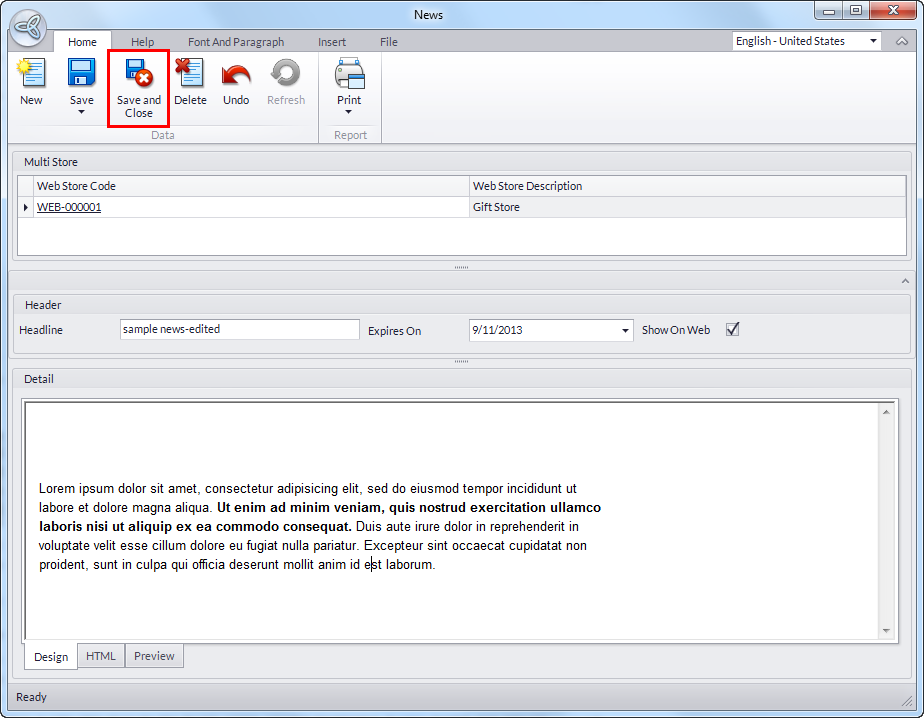Viewport: 924px width, 718px height.
Task: Click the splitter grip below the Header section
Action: tap(461, 361)
